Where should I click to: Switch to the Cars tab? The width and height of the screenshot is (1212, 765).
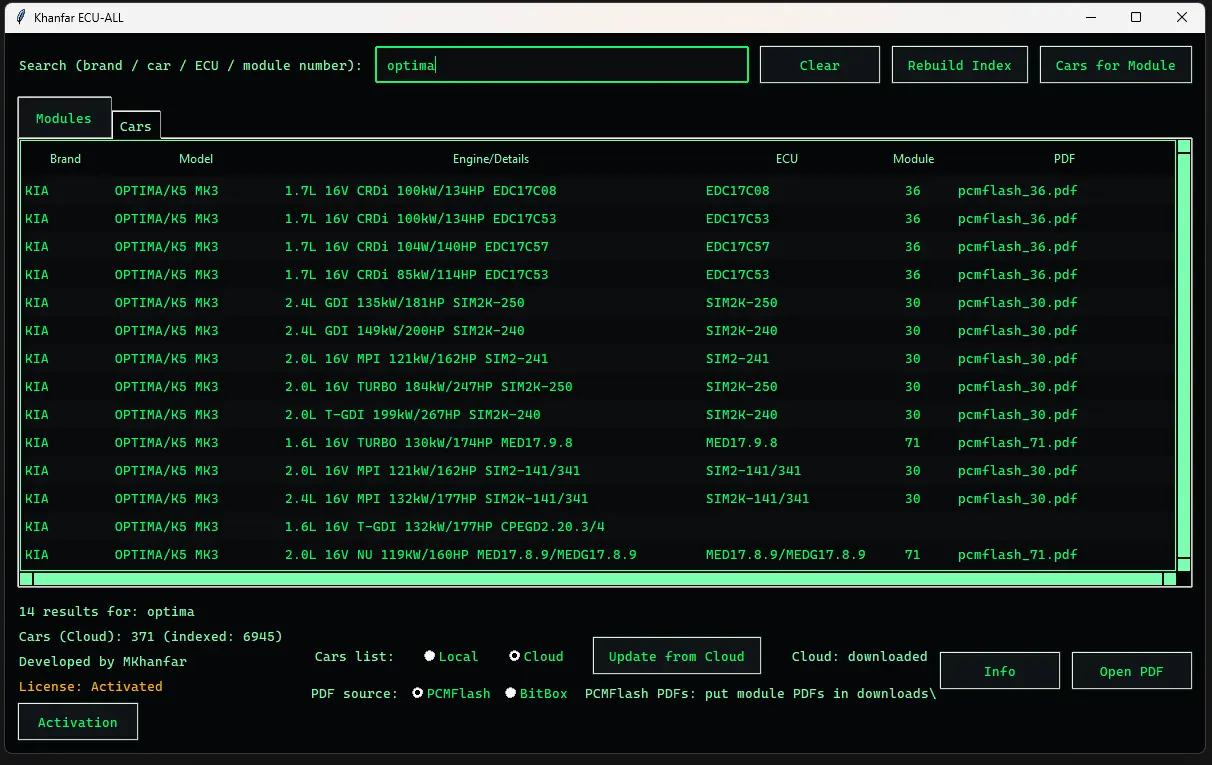click(x=135, y=125)
